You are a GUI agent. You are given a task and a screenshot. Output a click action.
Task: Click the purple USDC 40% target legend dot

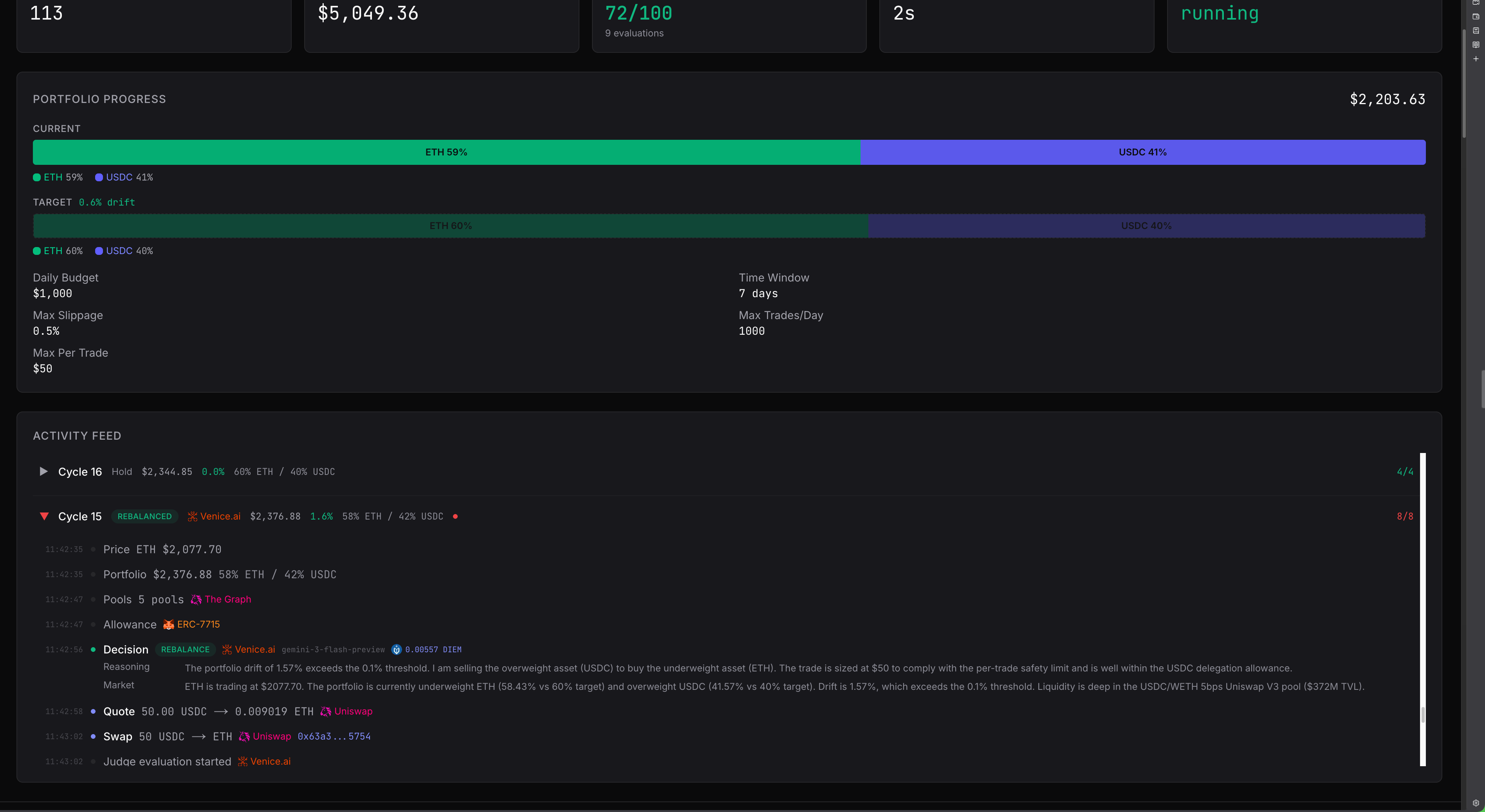point(99,251)
